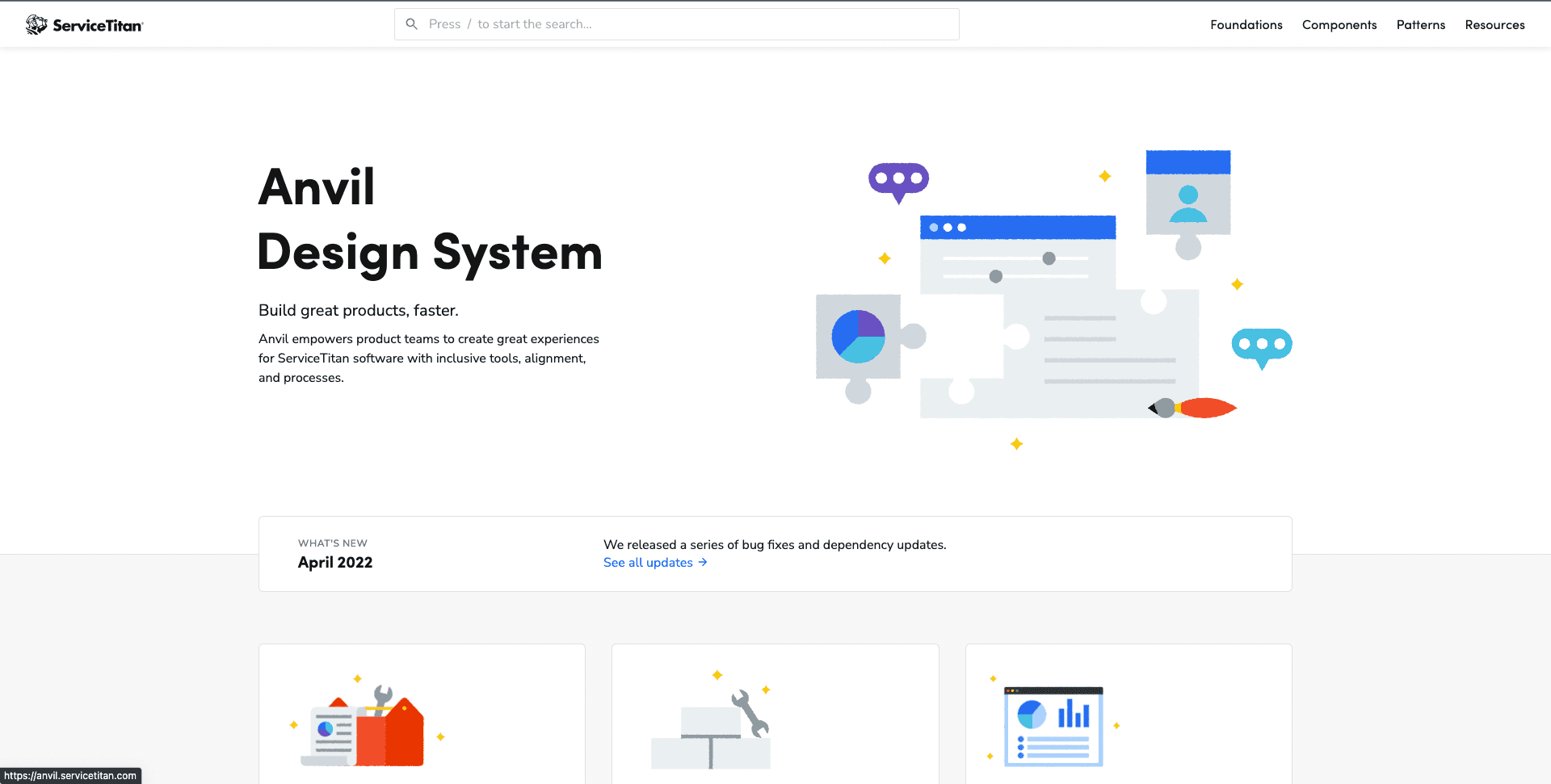Click the arrow next to See all updates

[x=703, y=563]
